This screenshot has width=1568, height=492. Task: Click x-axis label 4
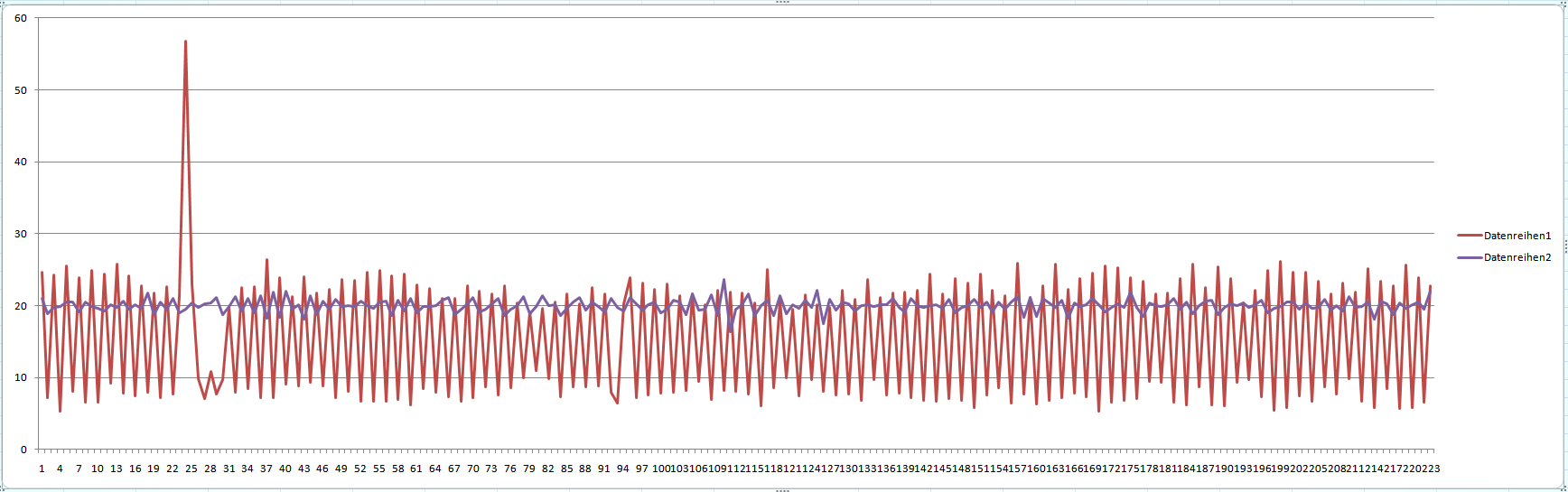tap(60, 469)
